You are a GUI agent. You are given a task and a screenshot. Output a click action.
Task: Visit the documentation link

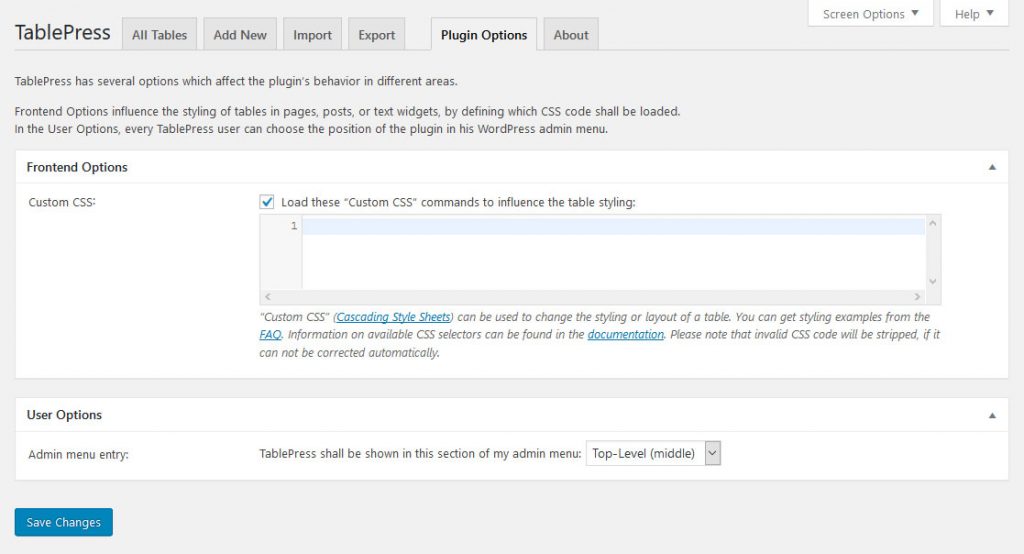[x=625, y=335]
